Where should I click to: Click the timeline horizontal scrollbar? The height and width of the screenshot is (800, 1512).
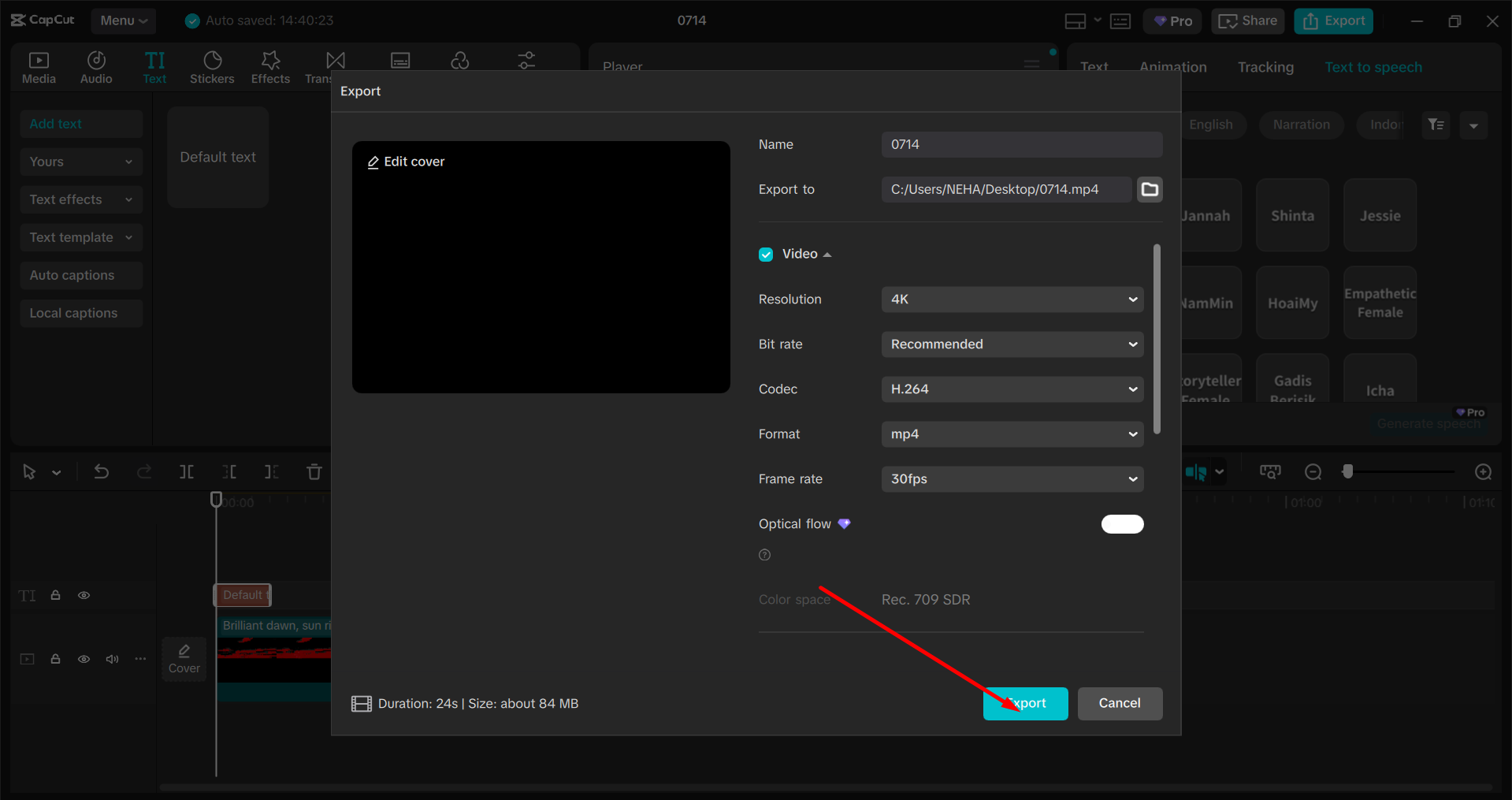[x=826, y=787]
